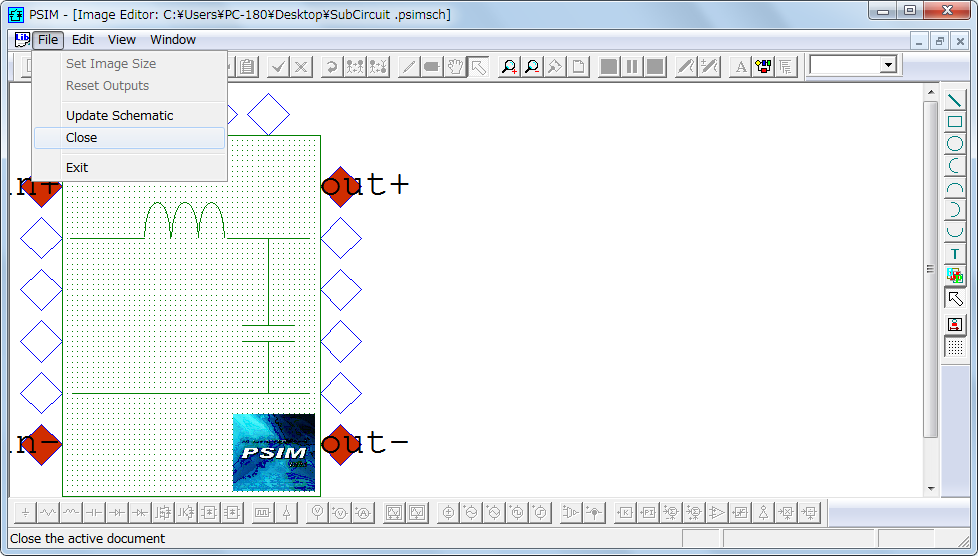The image size is (978, 556).
Task: Click the vertical scrollbar down arrow
Action: (x=931, y=489)
